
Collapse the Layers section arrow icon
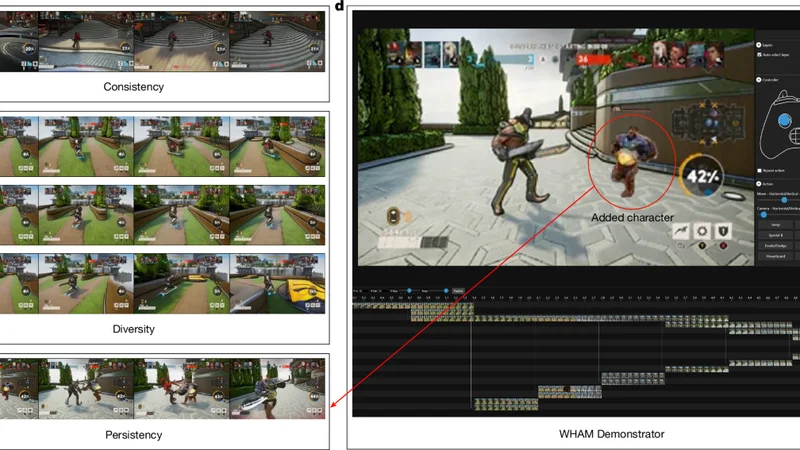tap(759, 45)
